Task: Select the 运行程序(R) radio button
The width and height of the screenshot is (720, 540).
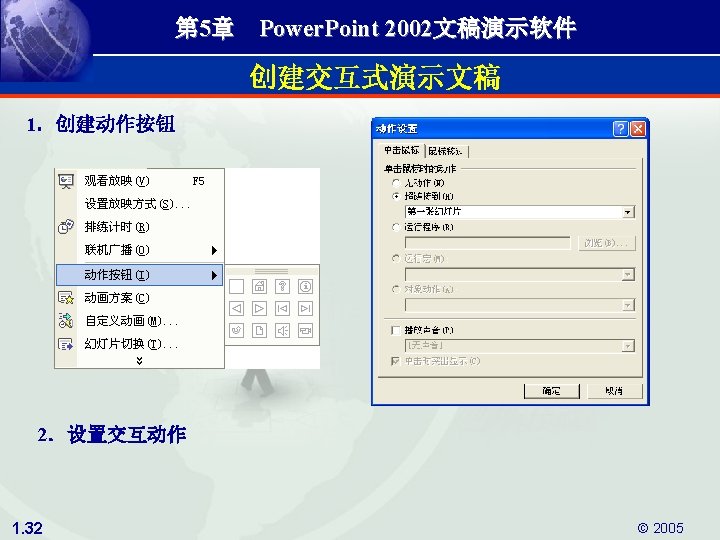Action: coord(396,227)
